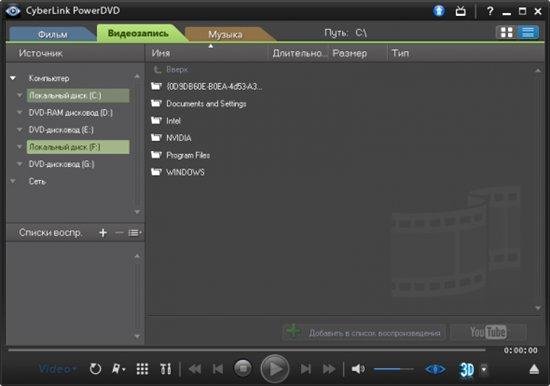Click folder icon beside NVIDIA
Image resolution: width=550 pixels, height=386 pixels.
click(156, 137)
